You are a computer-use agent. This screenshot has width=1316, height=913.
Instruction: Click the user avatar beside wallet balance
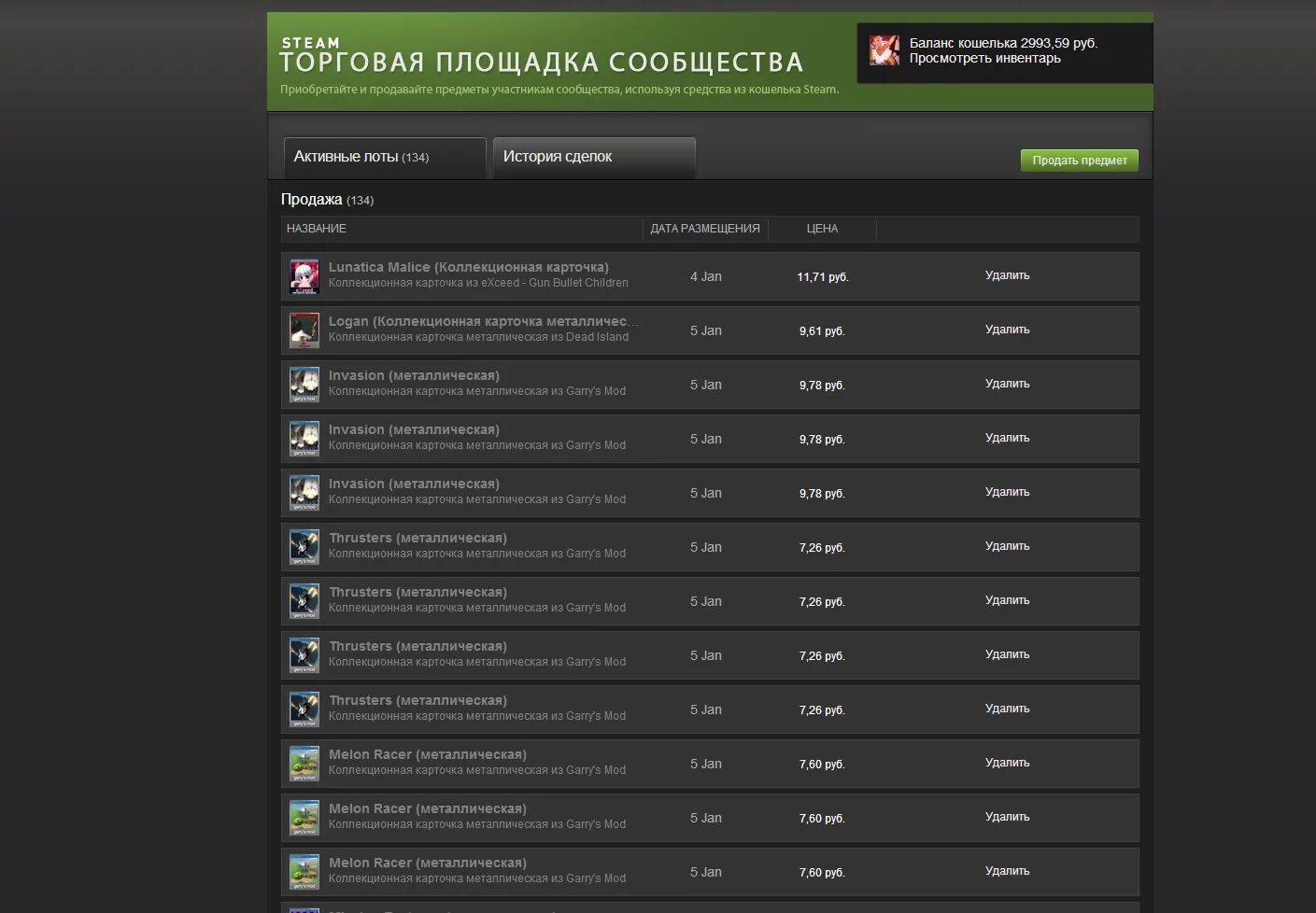tap(884, 50)
